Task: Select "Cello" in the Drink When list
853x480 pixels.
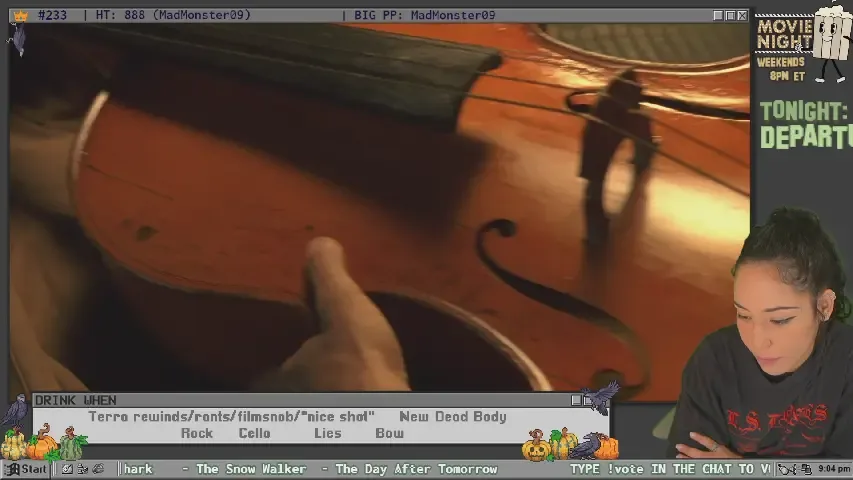Action: 254,433
